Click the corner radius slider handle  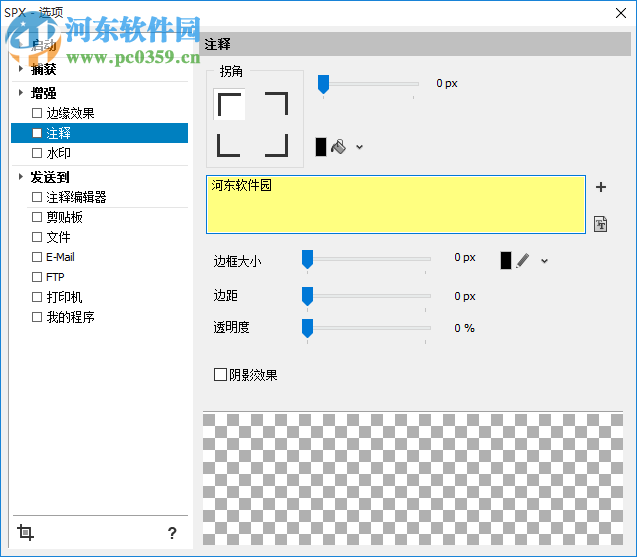[x=323, y=84]
